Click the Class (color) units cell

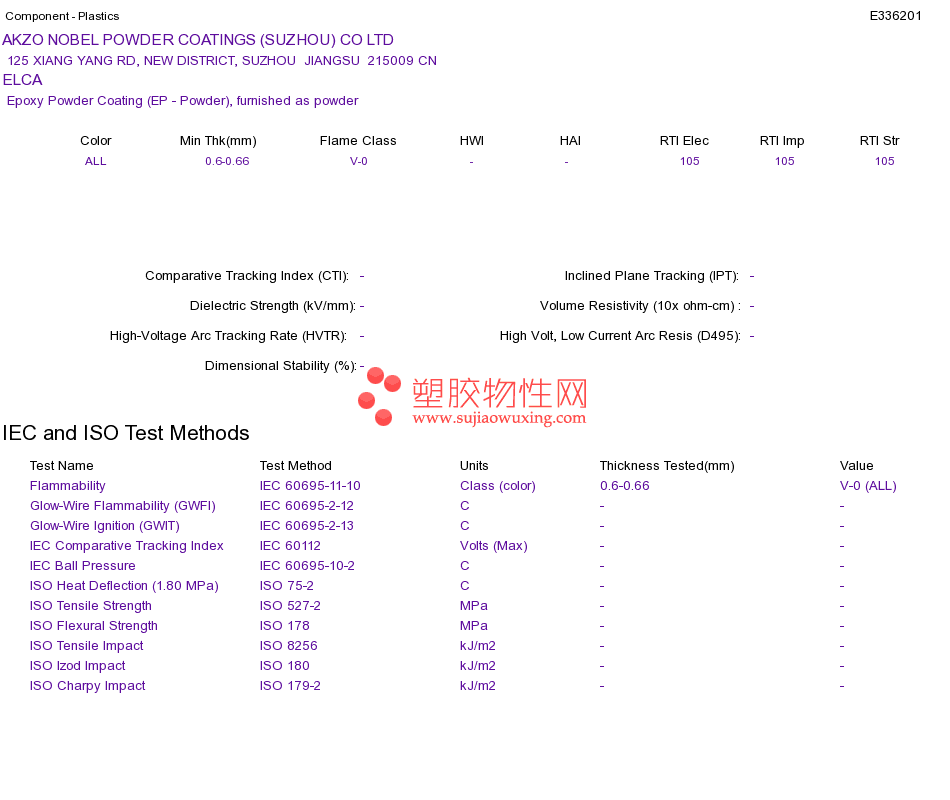(498, 485)
